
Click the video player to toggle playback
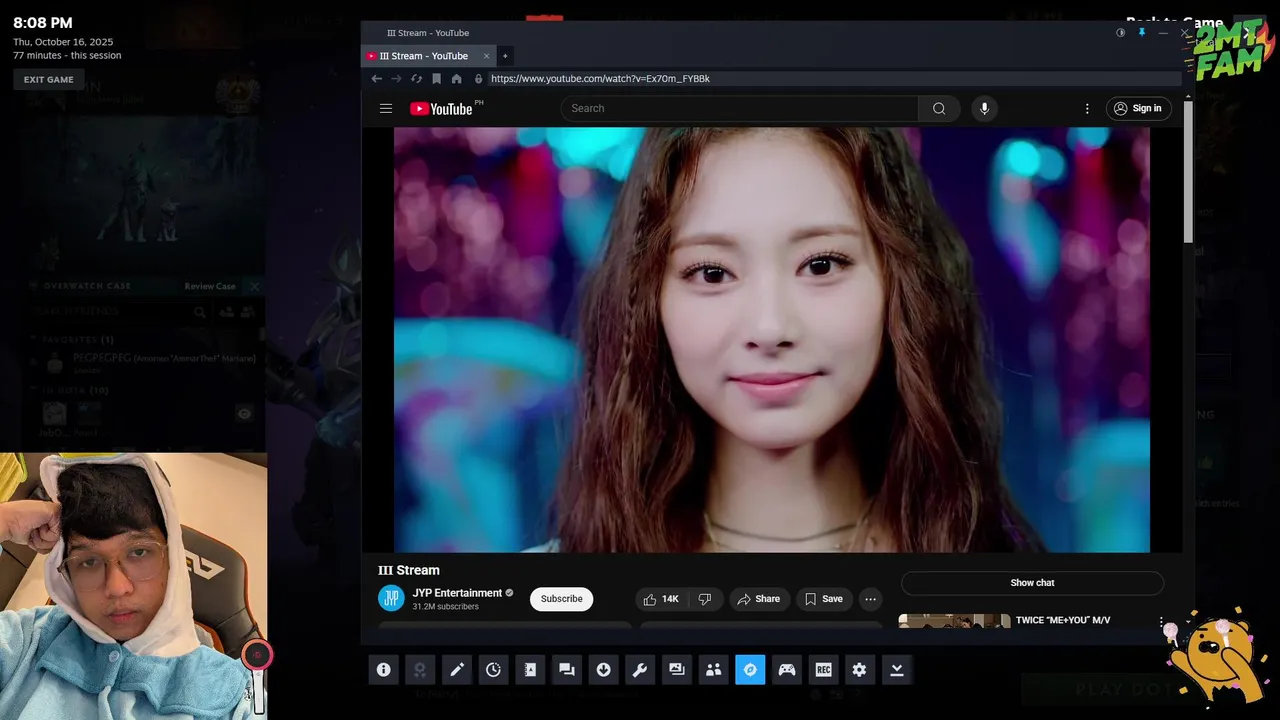coord(771,340)
